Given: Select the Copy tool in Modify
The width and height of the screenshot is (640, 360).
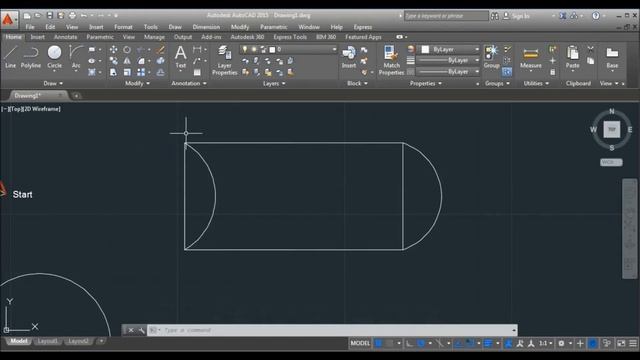Looking at the screenshot, I should click(x=113, y=61).
